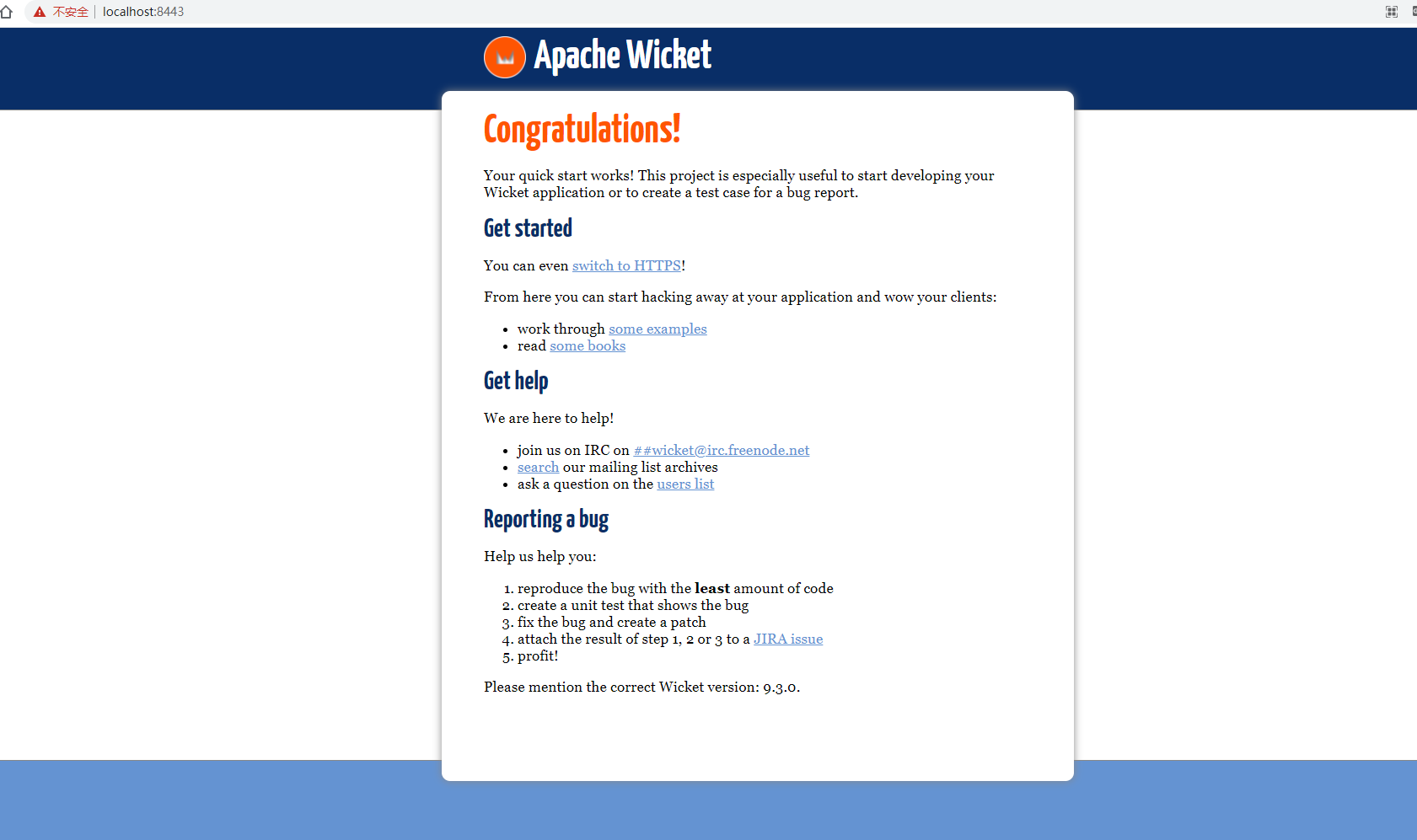
Task: Open the JIRA issue link
Action: pyautogui.click(x=788, y=639)
